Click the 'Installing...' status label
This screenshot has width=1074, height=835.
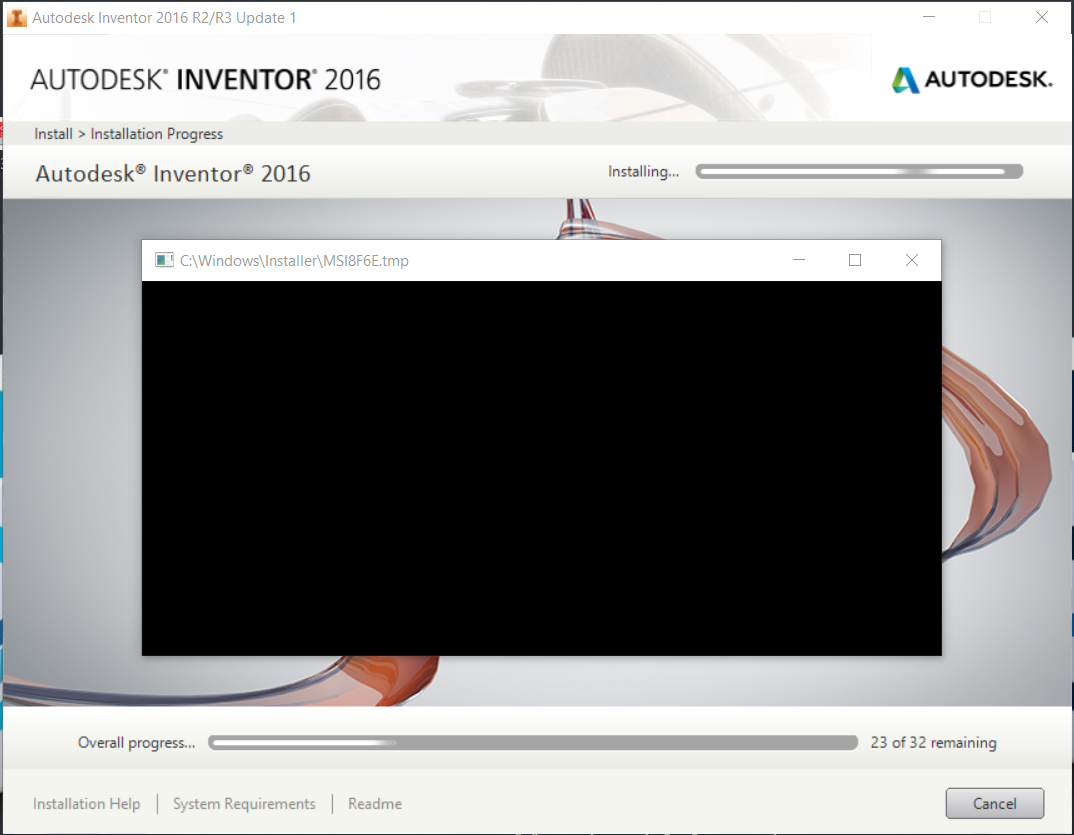click(643, 171)
